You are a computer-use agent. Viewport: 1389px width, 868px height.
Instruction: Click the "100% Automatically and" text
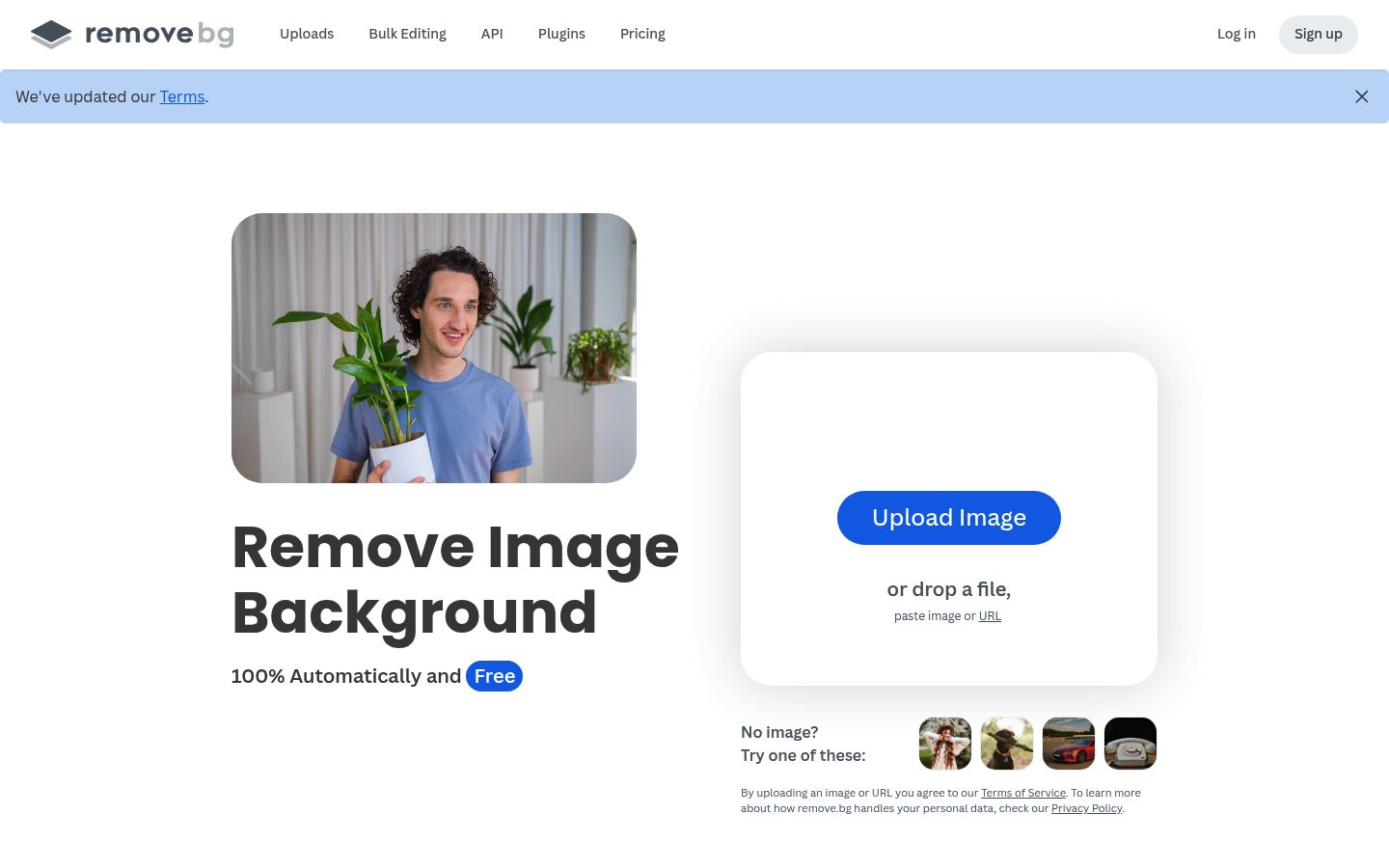[346, 676]
